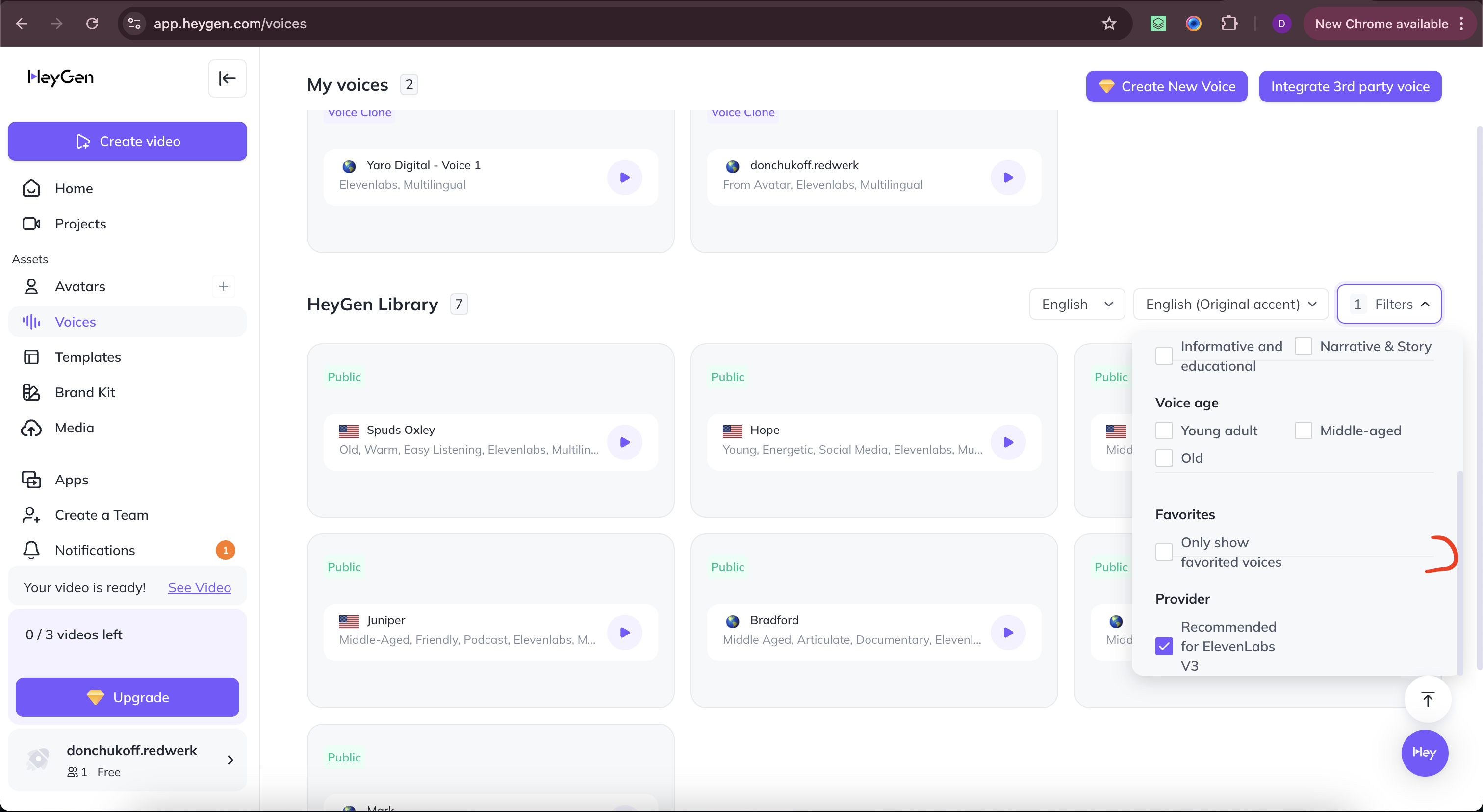Screen dimensions: 1483x812
Task: Click the Projects camera icon
Action: [x=31, y=223]
